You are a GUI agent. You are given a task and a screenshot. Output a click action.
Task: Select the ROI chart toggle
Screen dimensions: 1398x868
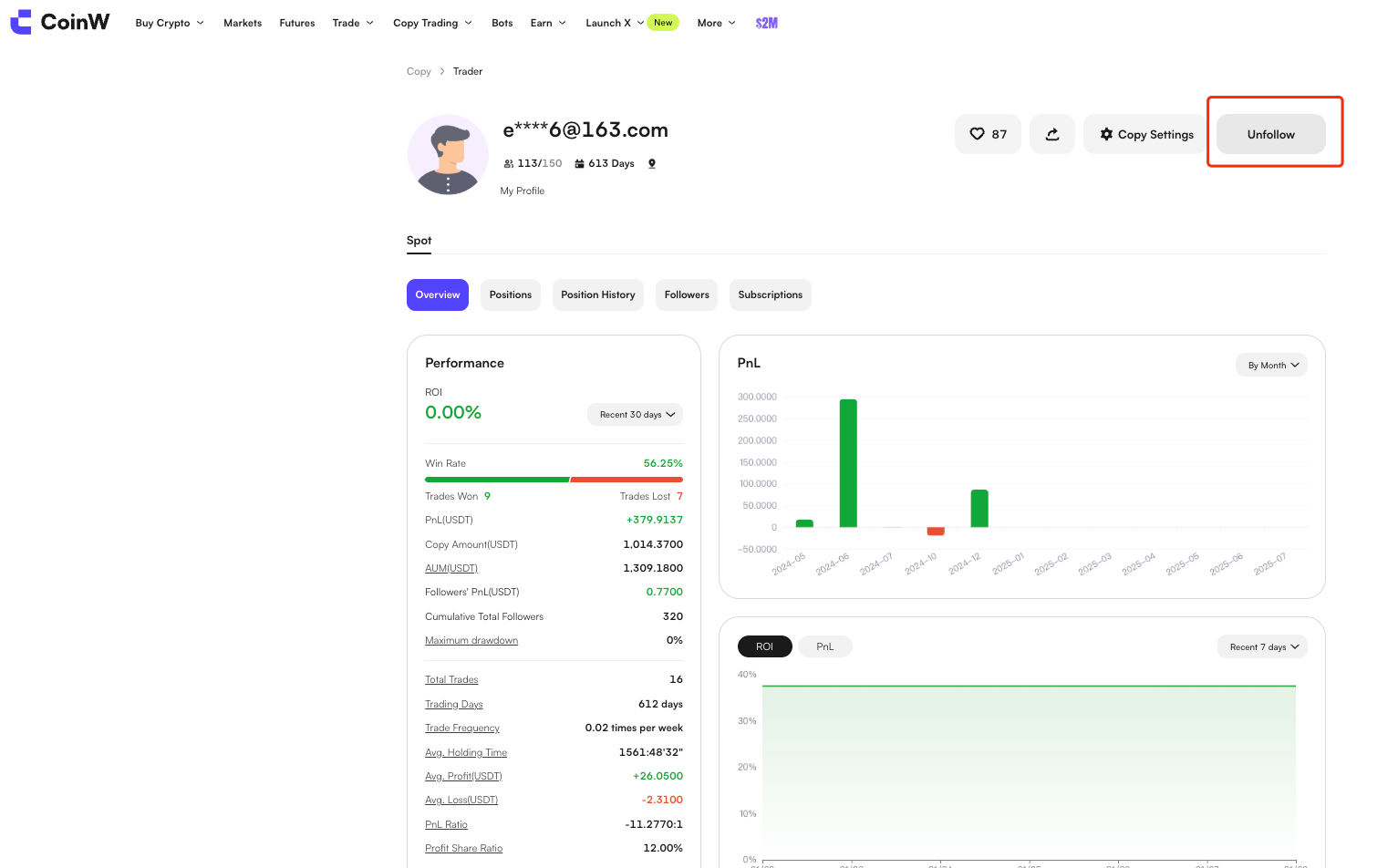coord(764,646)
